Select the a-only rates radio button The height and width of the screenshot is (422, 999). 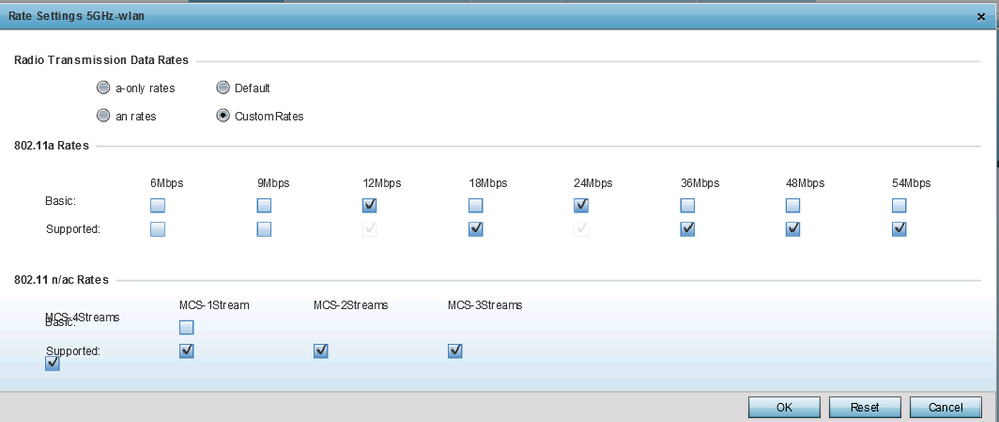(103, 88)
